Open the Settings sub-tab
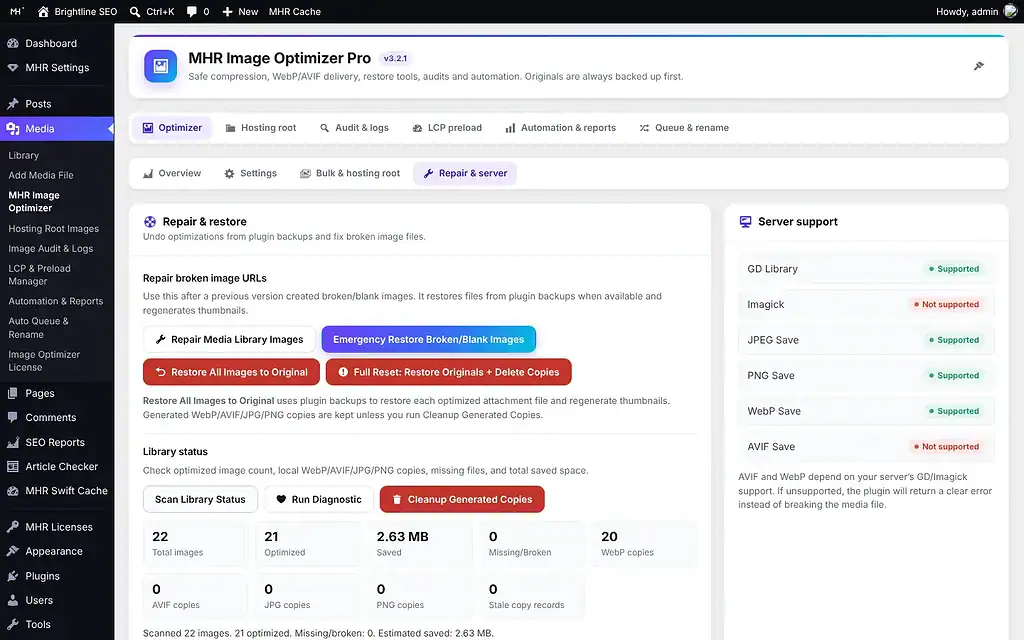Image resolution: width=1024 pixels, height=640 pixels. (251, 173)
